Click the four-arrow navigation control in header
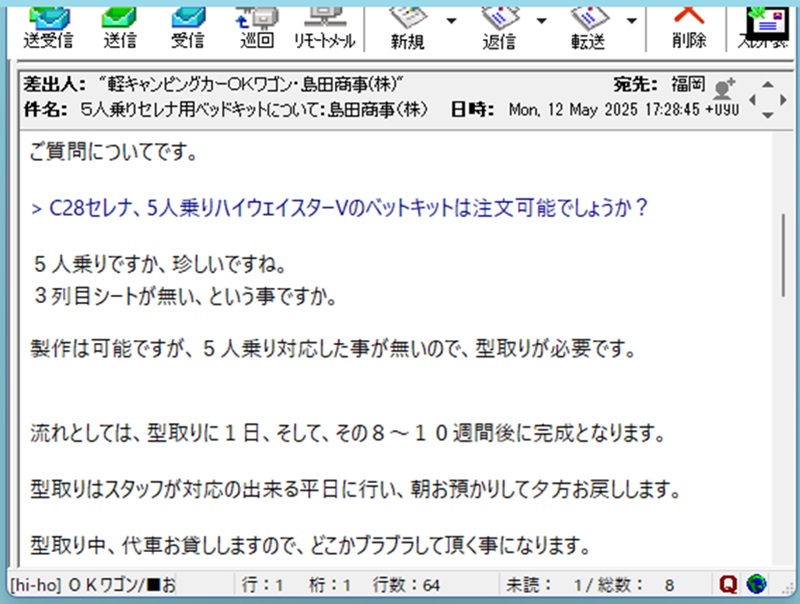Screen dimensions: 800x604 click(767, 99)
